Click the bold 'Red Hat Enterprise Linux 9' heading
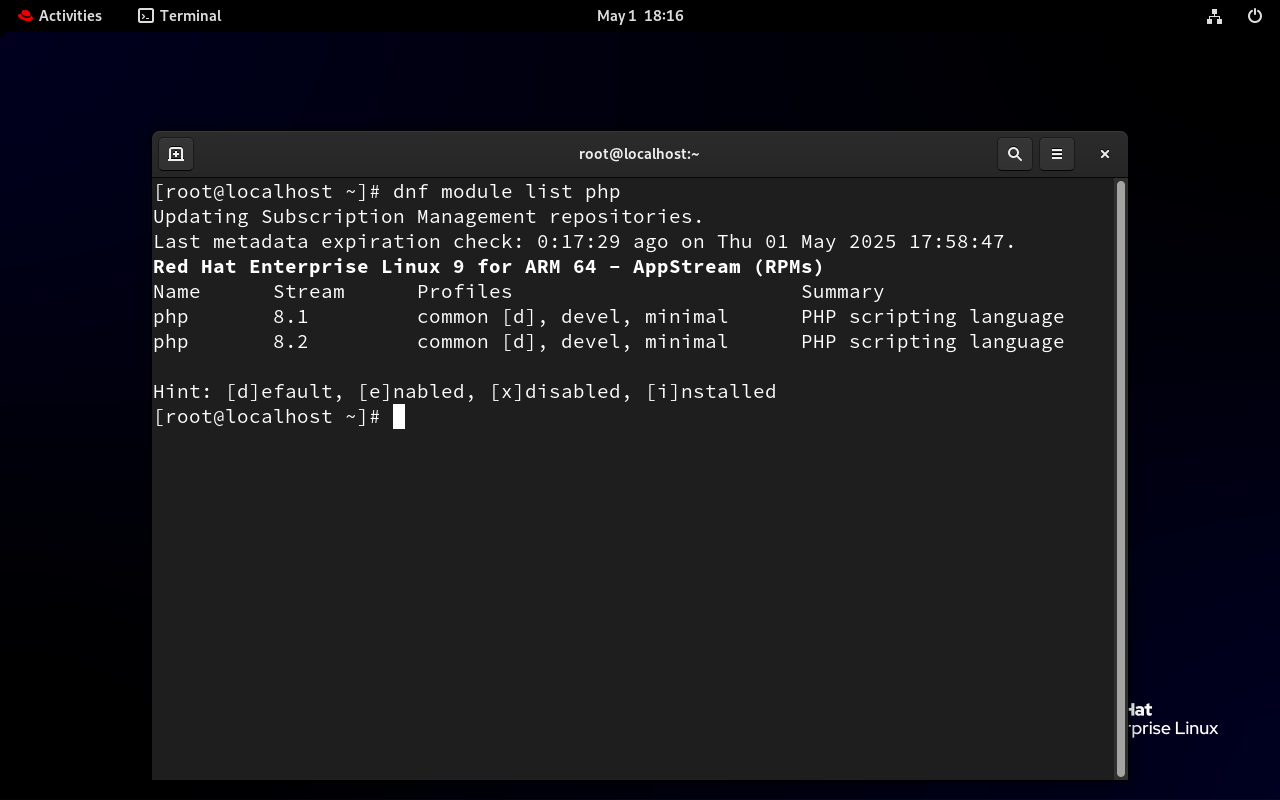The height and width of the screenshot is (800, 1280). tap(488, 267)
